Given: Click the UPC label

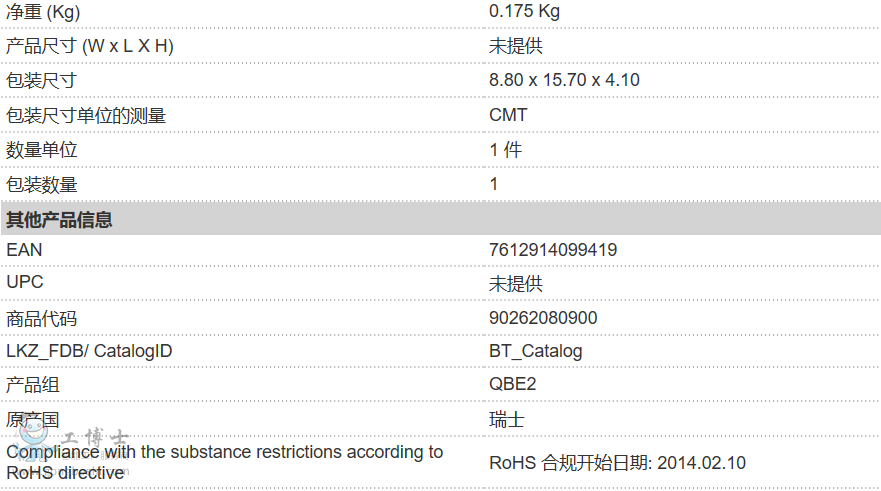Looking at the screenshot, I should tap(25, 283).
